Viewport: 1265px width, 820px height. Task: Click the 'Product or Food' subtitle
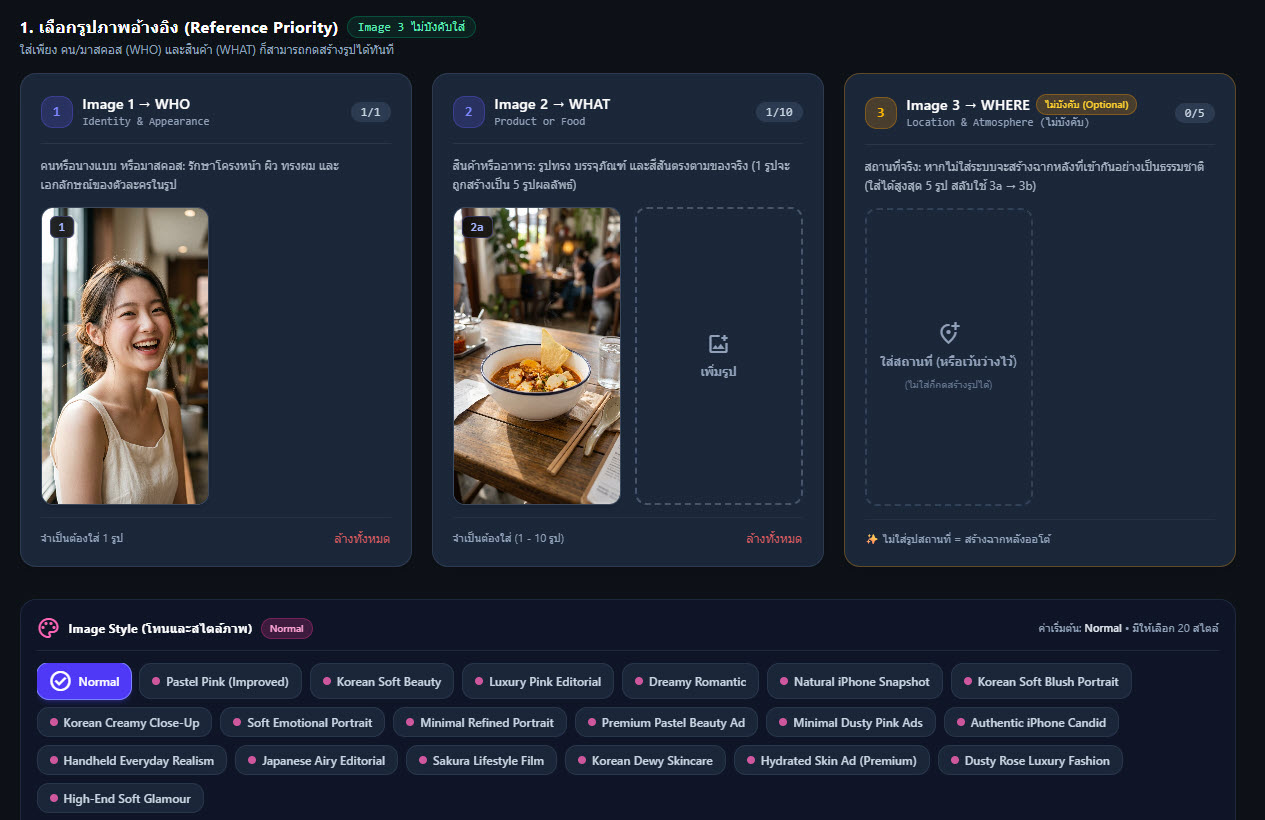[540, 122]
